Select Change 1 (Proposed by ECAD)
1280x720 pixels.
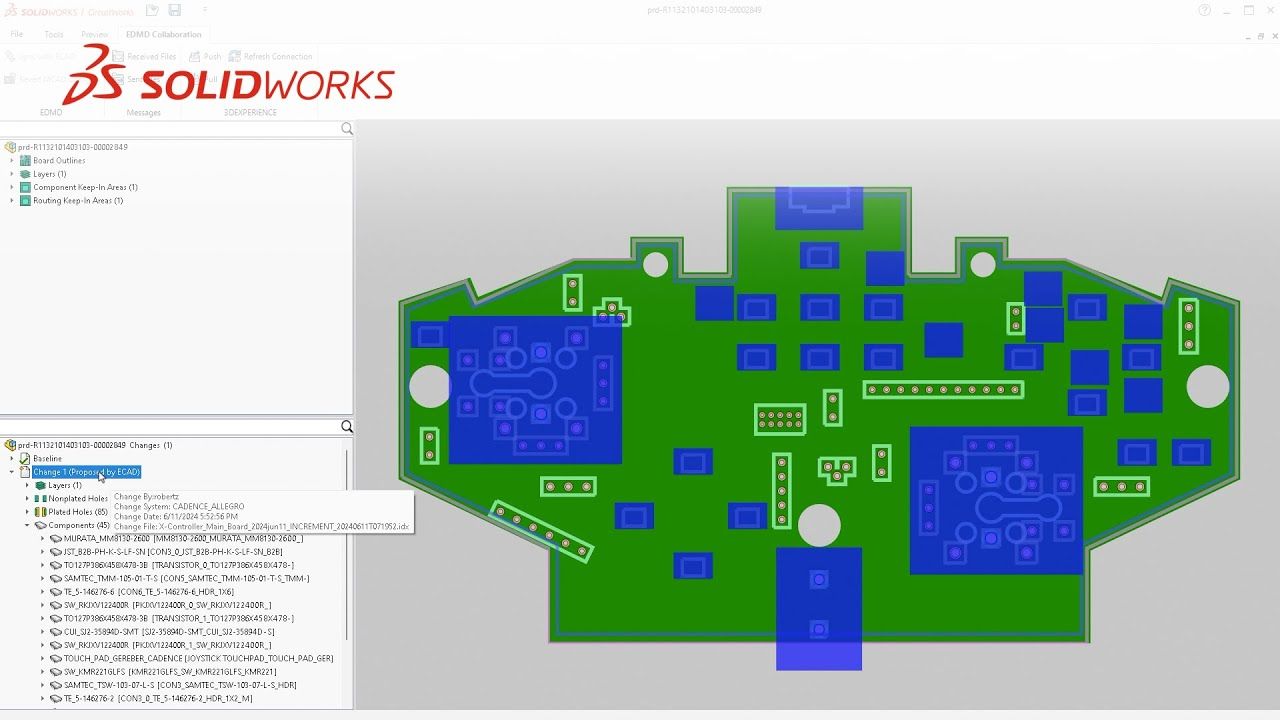point(87,472)
